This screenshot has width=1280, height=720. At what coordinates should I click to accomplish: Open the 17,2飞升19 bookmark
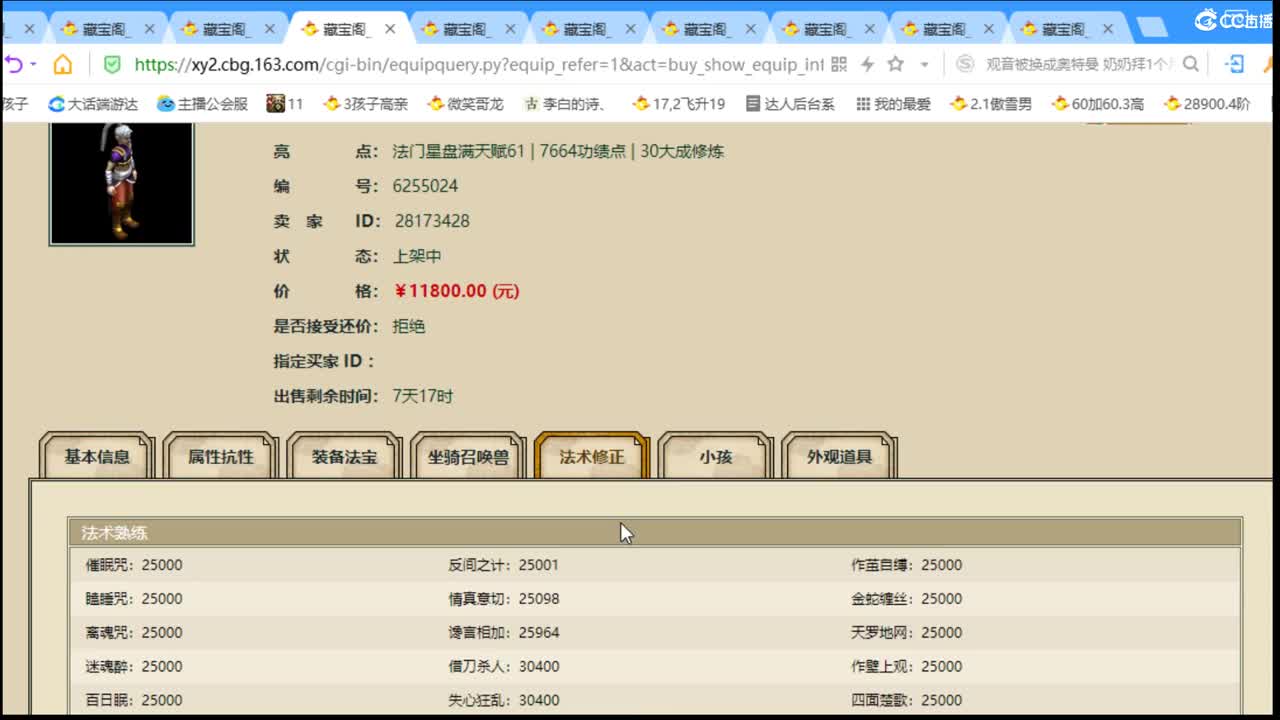pos(679,103)
